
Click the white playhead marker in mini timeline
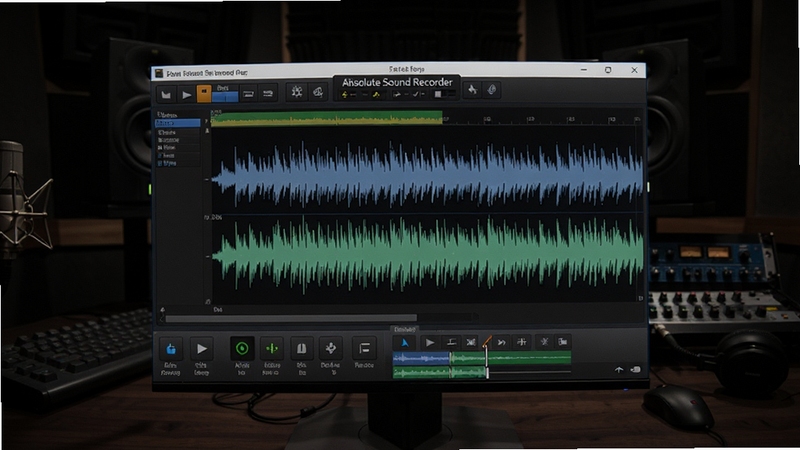[x=487, y=362]
